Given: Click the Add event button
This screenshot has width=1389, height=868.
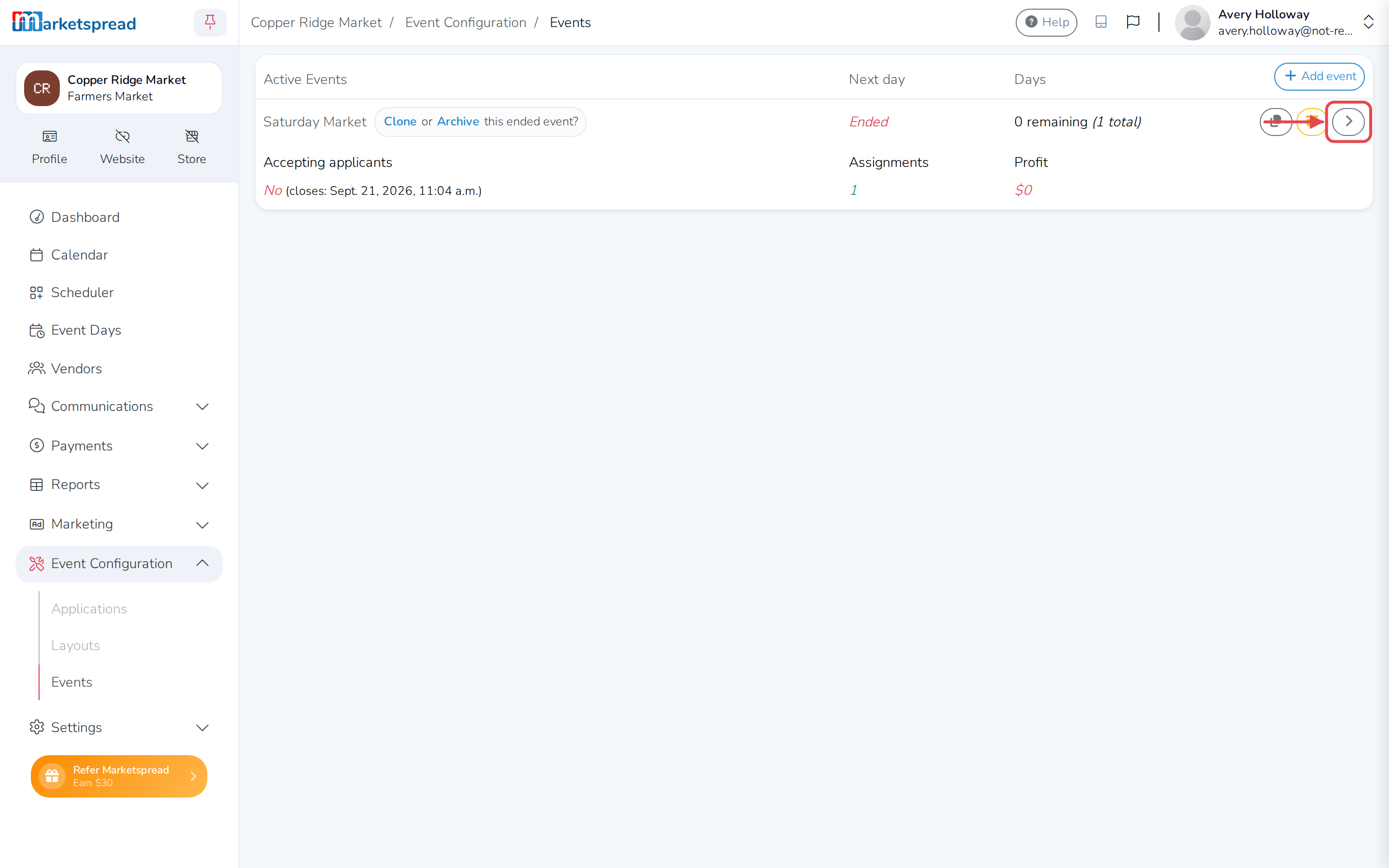Looking at the screenshot, I should pyautogui.click(x=1319, y=76).
